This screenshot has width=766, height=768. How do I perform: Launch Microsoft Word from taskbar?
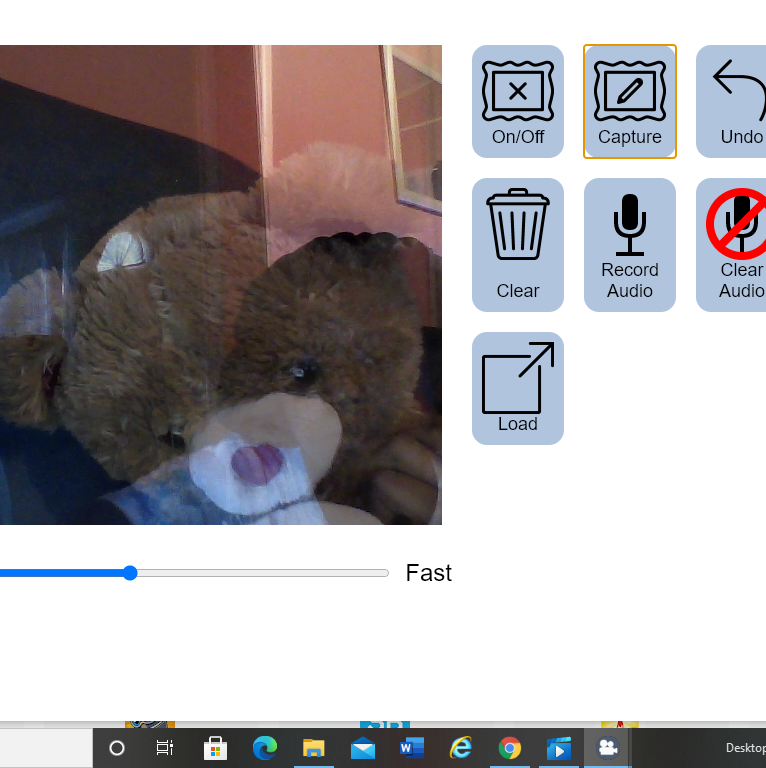pyautogui.click(x=411, y=748)
